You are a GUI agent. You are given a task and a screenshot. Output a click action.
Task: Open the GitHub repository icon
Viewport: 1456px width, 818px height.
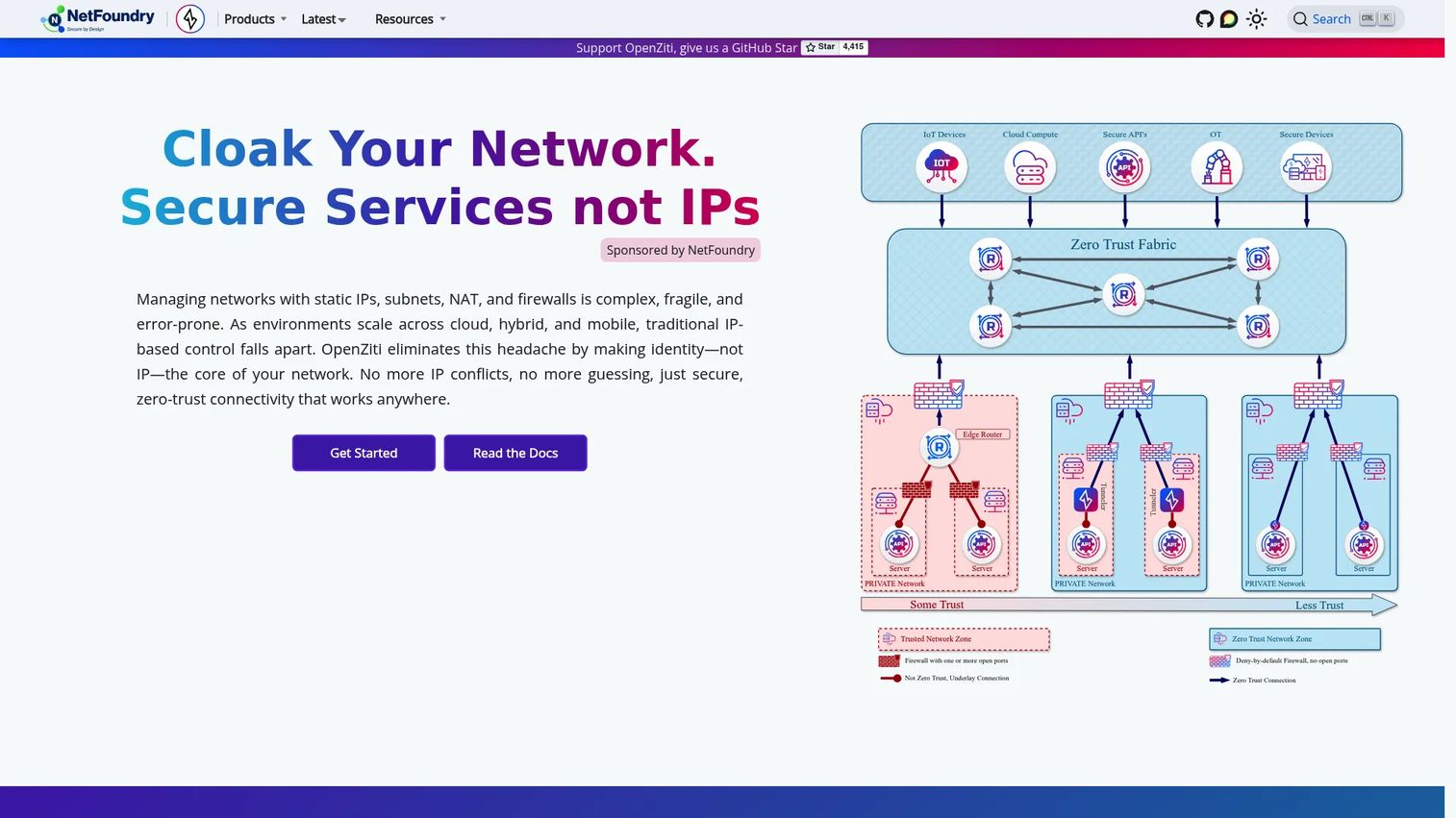(1204, 19)
